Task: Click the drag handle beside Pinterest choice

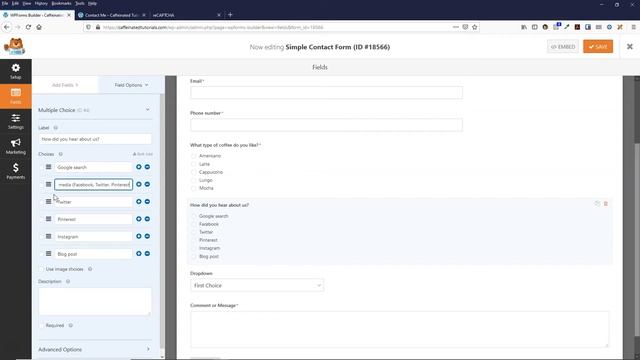Action: [49, 219]
